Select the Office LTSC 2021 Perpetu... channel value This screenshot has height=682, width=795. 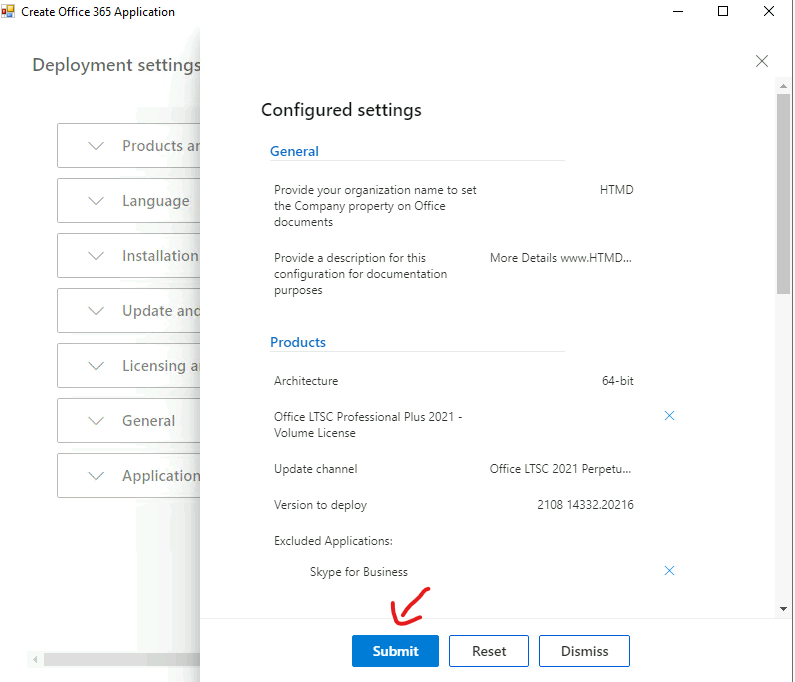click(x=560, y=469)
